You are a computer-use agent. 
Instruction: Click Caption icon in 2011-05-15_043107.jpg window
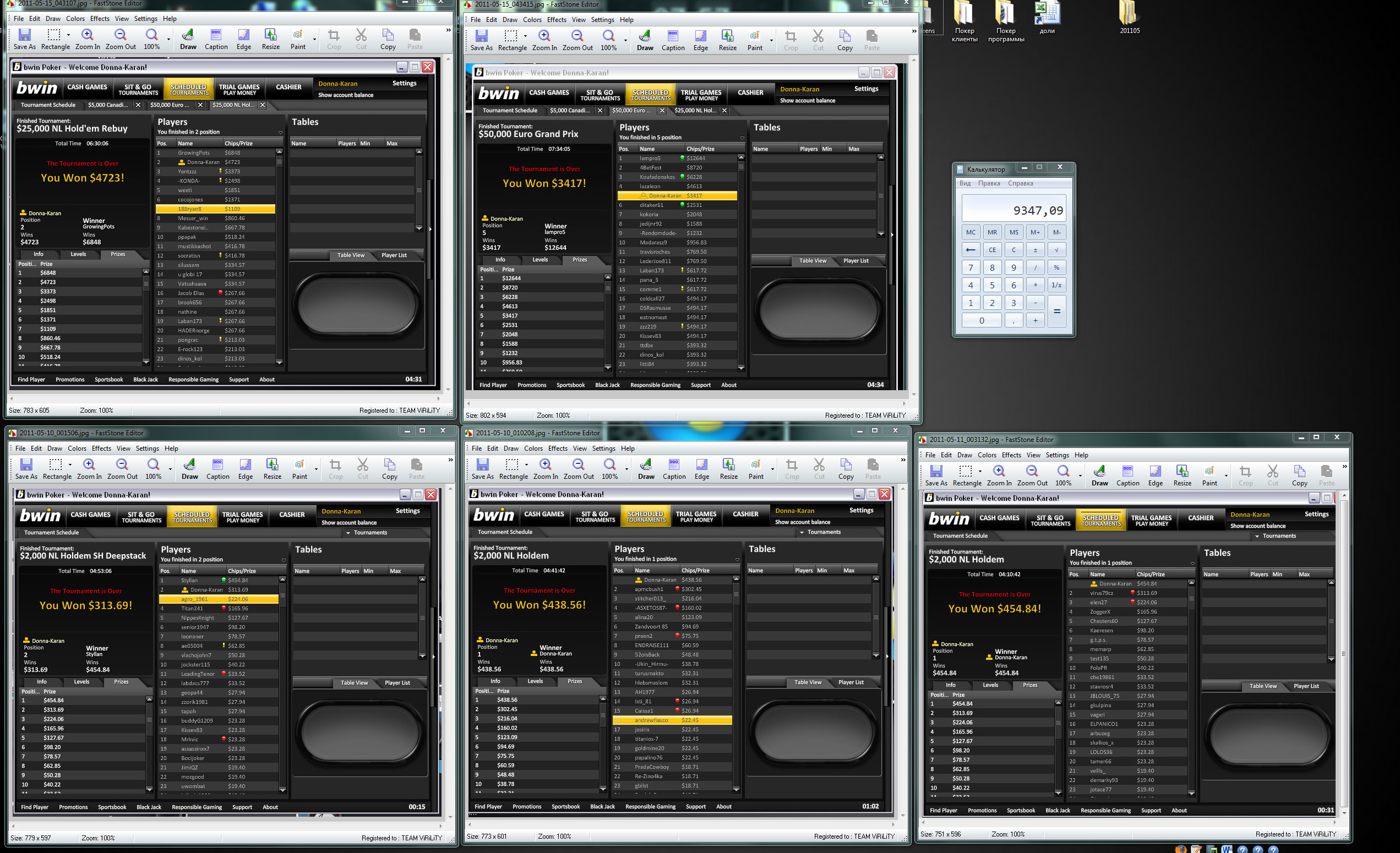tap(216, 39)
